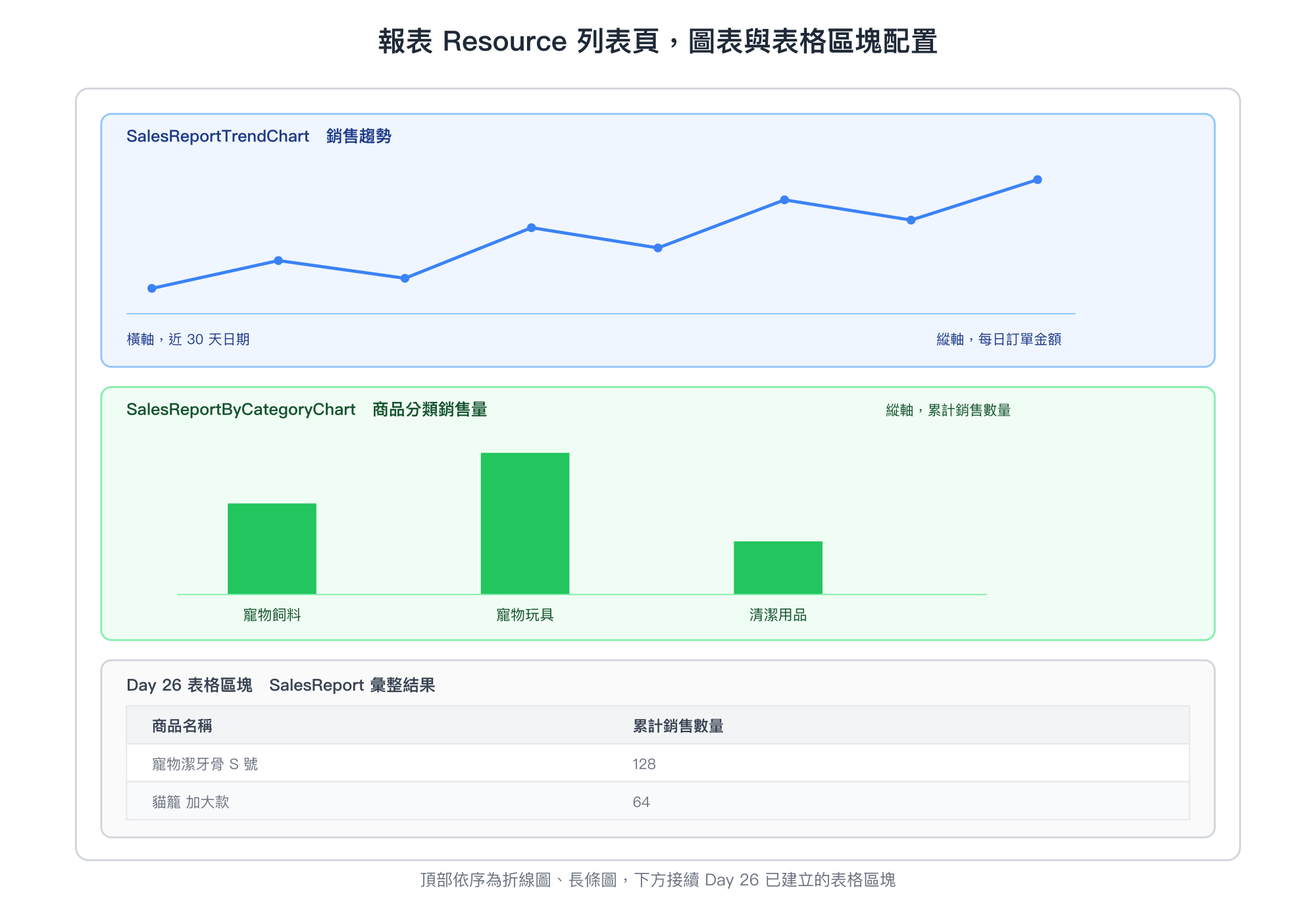Select the 貓籠 加大款 cell
Viewport: 1316px width, 911px height.
190,802
